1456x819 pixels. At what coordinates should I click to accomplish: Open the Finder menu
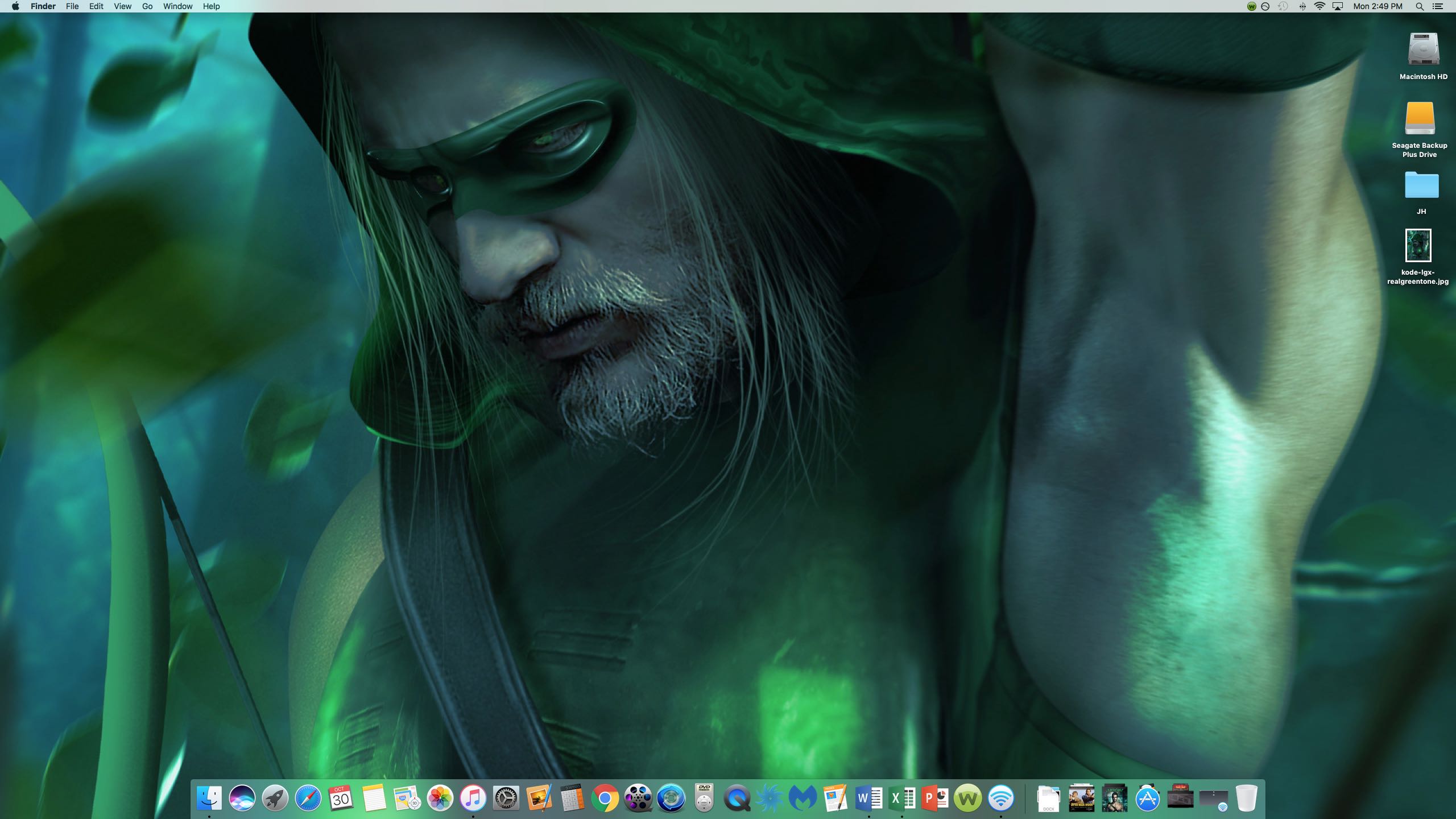click(x=43, y=6)
